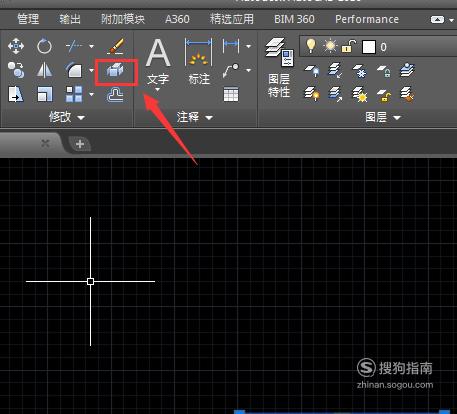The height and width of the screenshot is (414, 457).
Task: Switch to 精选应用 ribbon tab
Action: [232, 19]
